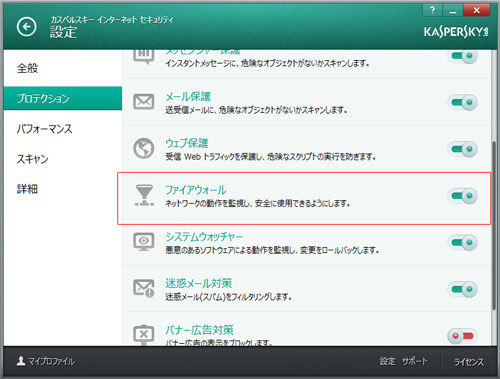The width and height of the screenshot is (500, 379).
Task: Click the anti-spam envelope warning icon
Action: (144, 288)
